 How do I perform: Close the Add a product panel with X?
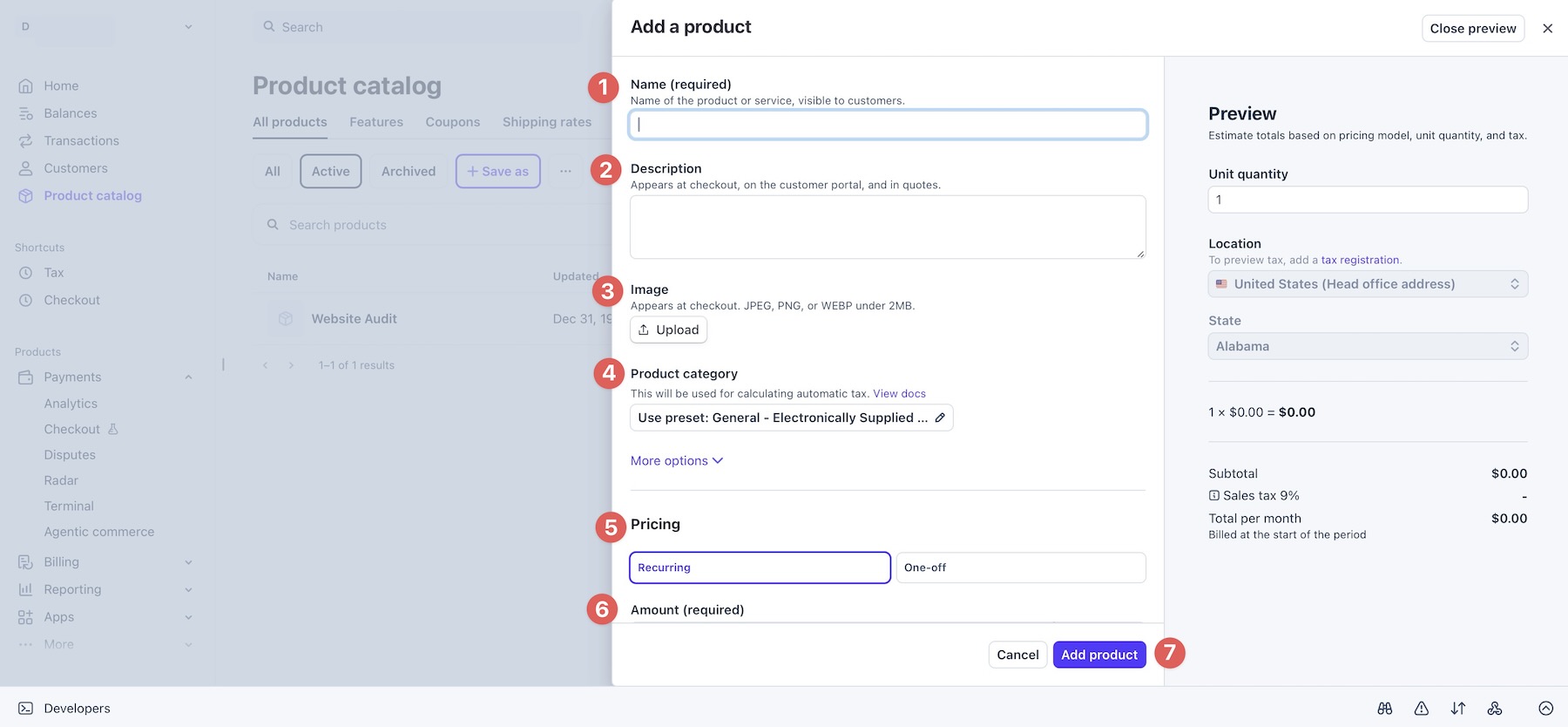tap(1548, 28)
